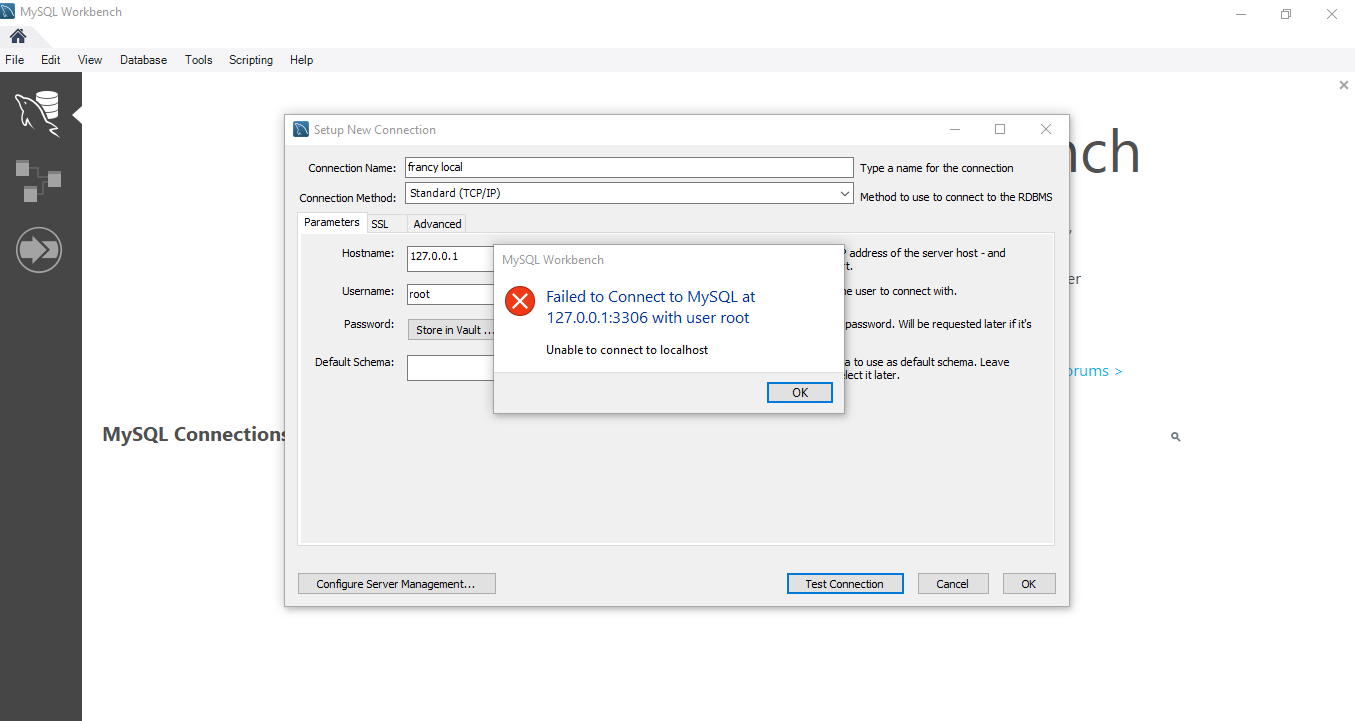This screenshot has width=1355, height=721.
Task: Open the Help menu
Action: click(x=302, y=60)
